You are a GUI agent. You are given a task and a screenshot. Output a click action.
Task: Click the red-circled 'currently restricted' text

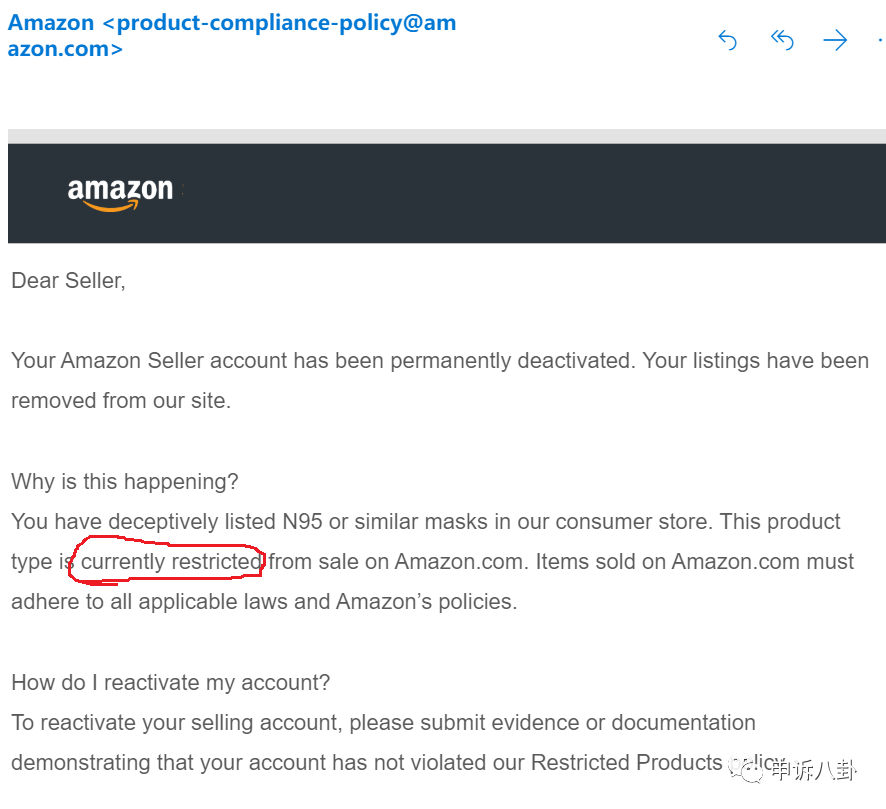click(x=171, y=562)
